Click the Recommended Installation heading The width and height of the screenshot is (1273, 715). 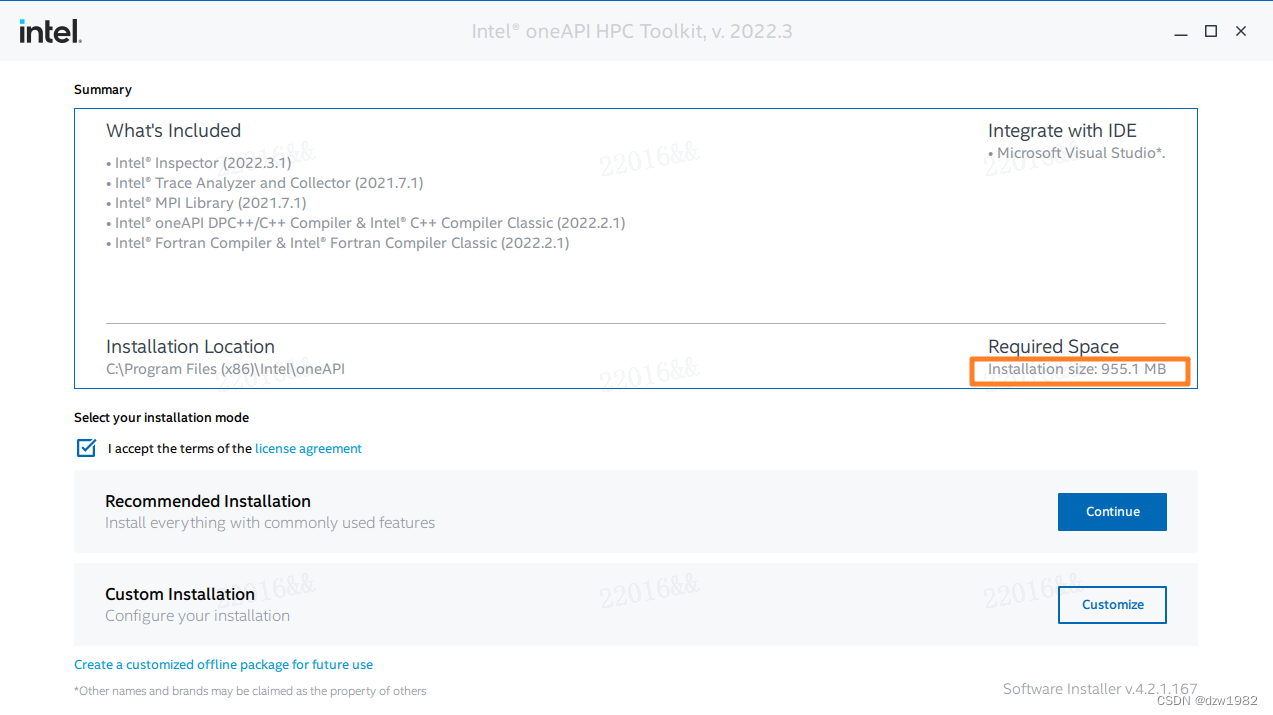coord(208,501)
